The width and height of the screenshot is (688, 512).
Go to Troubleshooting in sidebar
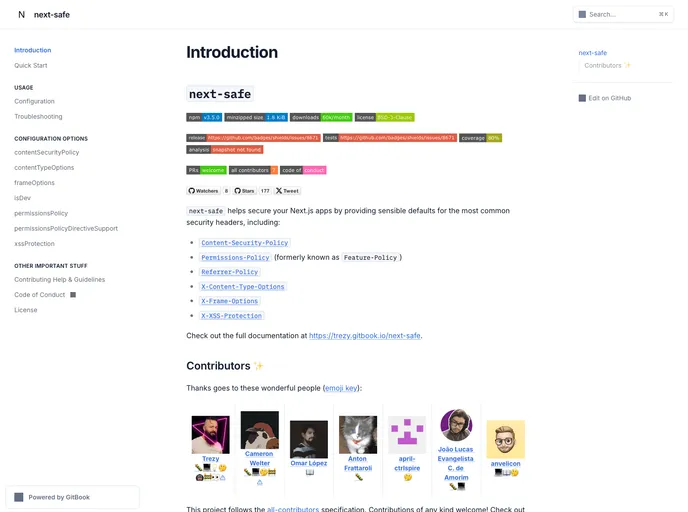pyautogui.click(x=38, y=116)
